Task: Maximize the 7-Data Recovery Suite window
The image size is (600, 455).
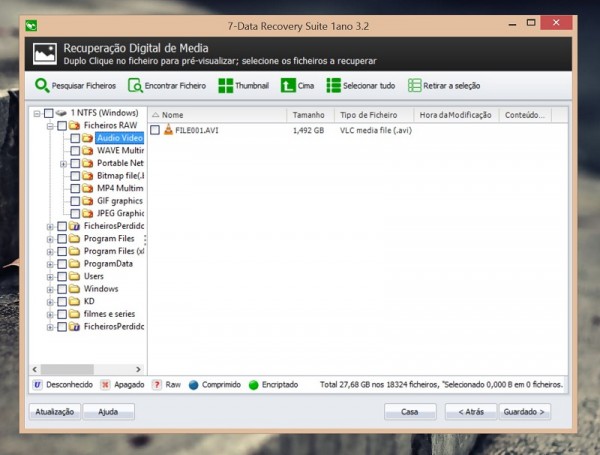Action: tap(531, 23)
